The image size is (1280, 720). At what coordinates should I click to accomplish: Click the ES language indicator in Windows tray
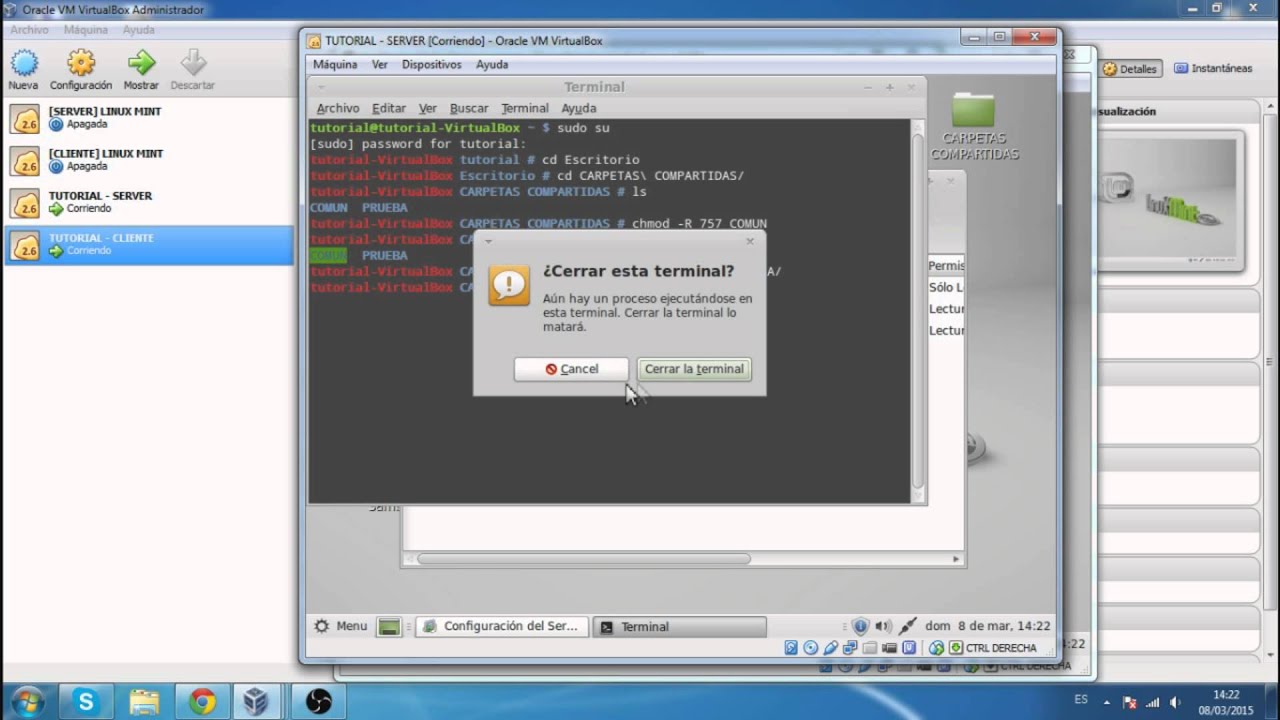[x=1081, y=700]
